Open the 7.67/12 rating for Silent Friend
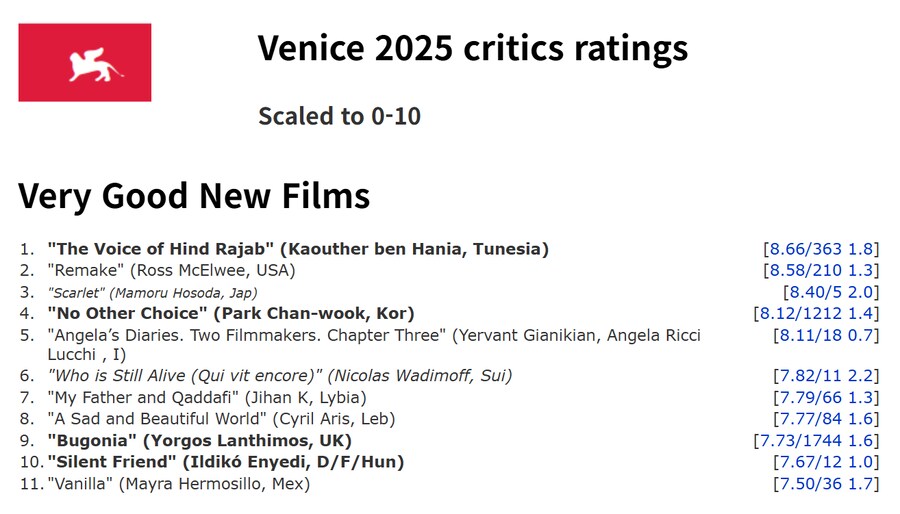900x514 pixels. [x=827, y=462]
